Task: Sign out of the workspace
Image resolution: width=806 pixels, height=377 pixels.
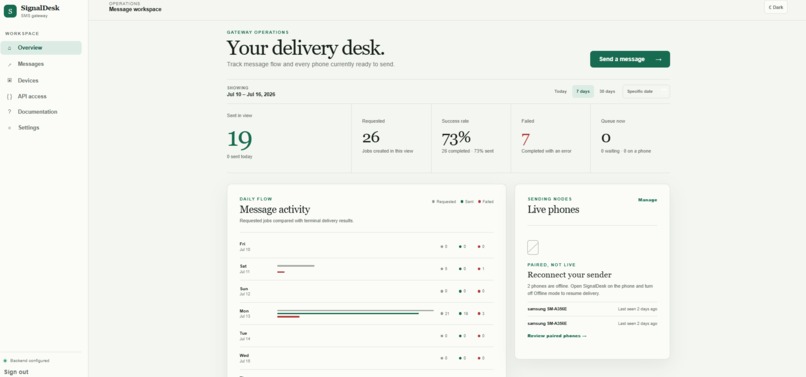Action: [16, 372]
